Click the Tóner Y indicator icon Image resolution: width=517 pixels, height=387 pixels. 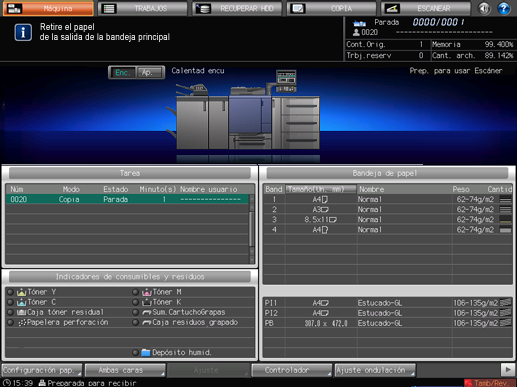pos(22,292)
